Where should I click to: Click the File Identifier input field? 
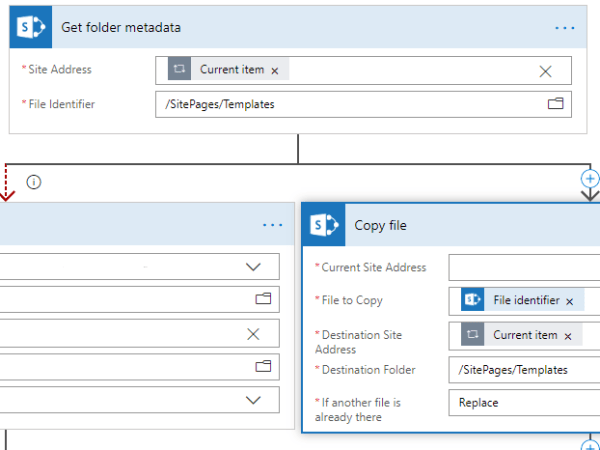coord(363,104)
